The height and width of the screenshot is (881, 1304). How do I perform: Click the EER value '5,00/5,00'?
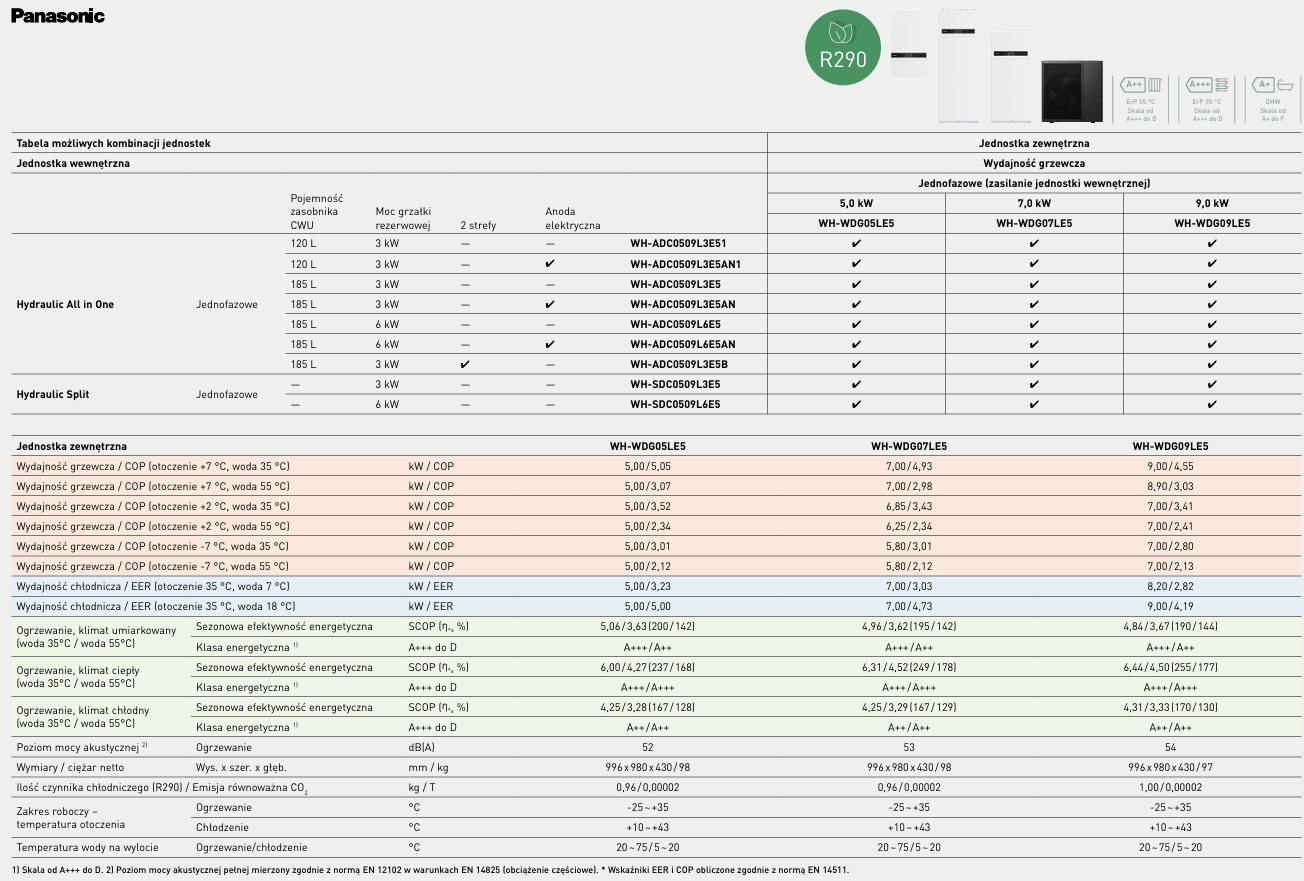(x=648, y=606)
